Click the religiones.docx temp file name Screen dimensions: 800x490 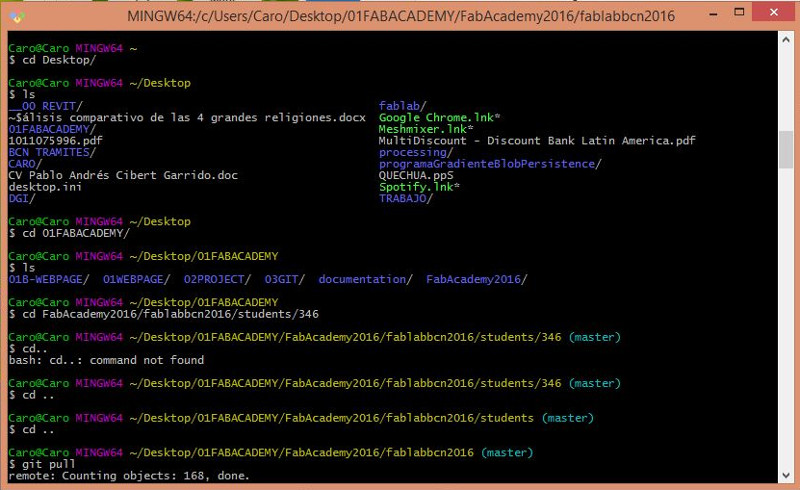[187, 117]
